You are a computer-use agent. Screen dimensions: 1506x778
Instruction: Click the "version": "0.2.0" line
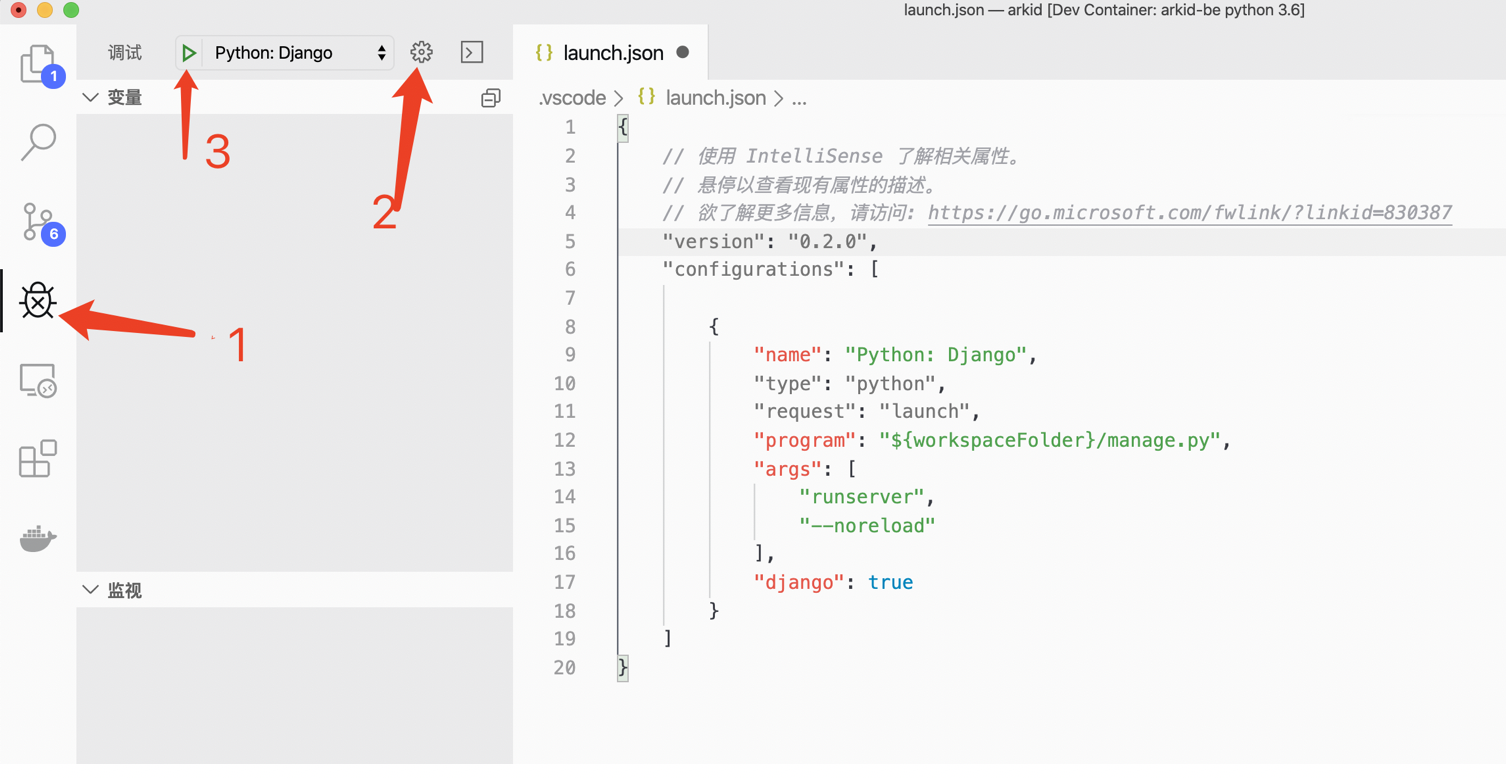(x=770, y=241)
